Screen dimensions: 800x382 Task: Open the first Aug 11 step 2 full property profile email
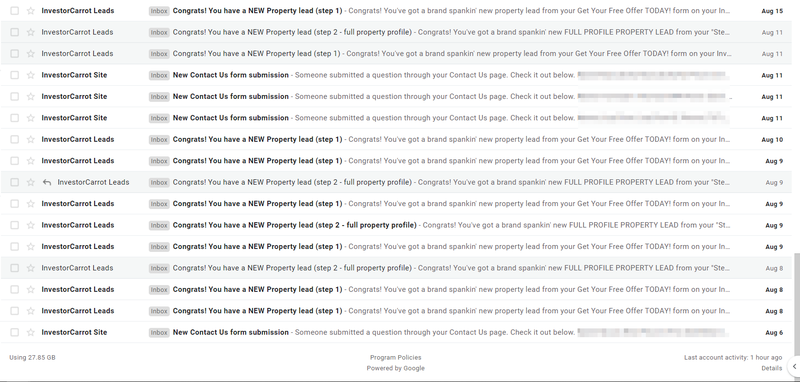pyautogui.click(x=396, y=32)
